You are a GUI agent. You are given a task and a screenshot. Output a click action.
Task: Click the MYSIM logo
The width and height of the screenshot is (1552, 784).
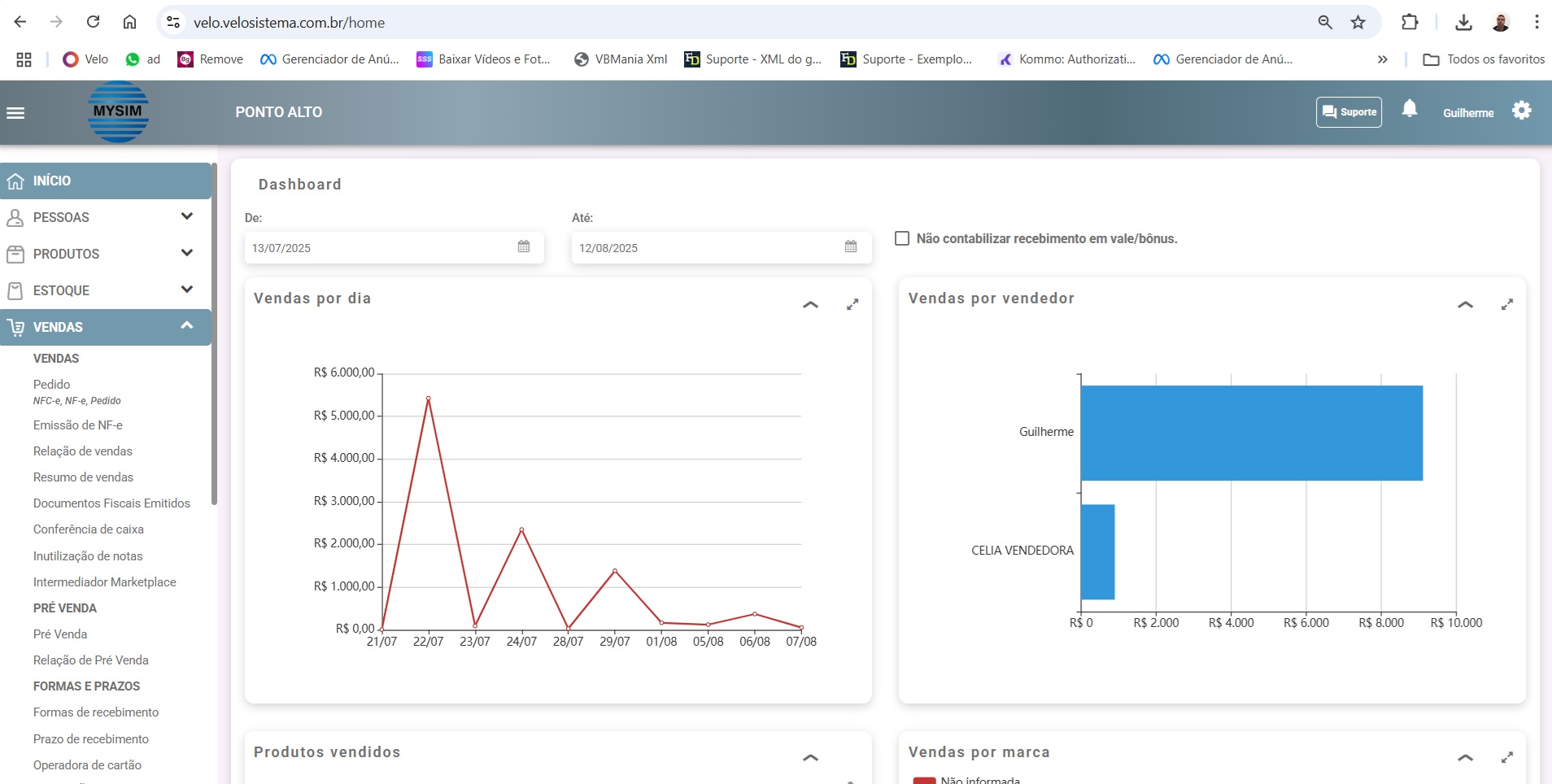tap(118, 112)
